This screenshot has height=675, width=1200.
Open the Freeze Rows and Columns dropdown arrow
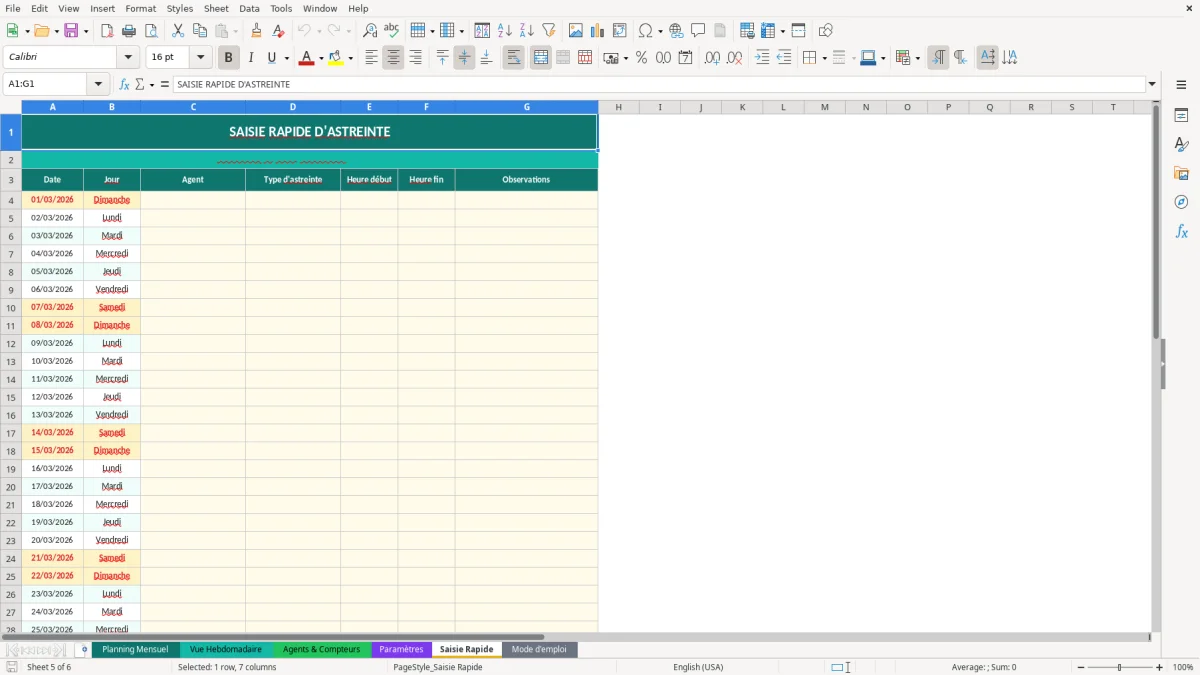(782, 31)
